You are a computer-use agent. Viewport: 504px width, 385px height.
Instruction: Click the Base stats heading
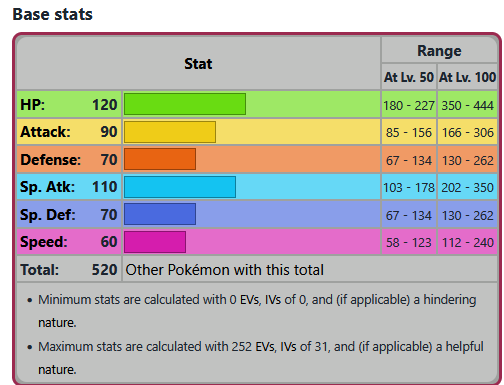[53, 14]
